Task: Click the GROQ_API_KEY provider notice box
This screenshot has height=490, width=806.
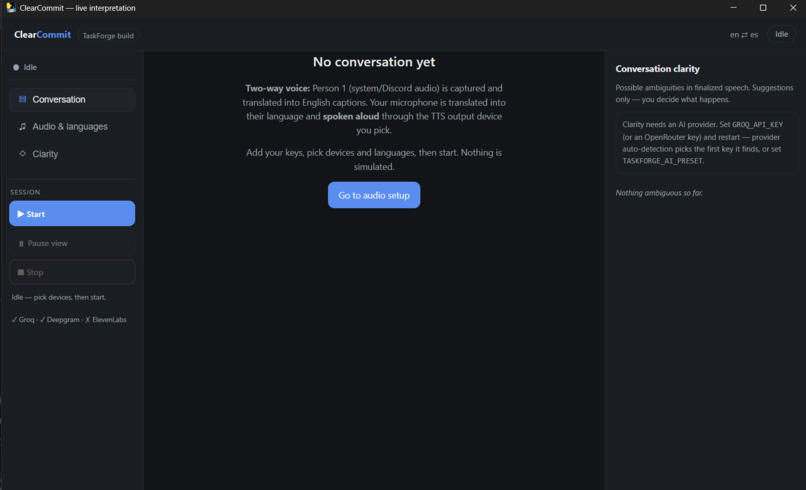Action: [706, 142]
